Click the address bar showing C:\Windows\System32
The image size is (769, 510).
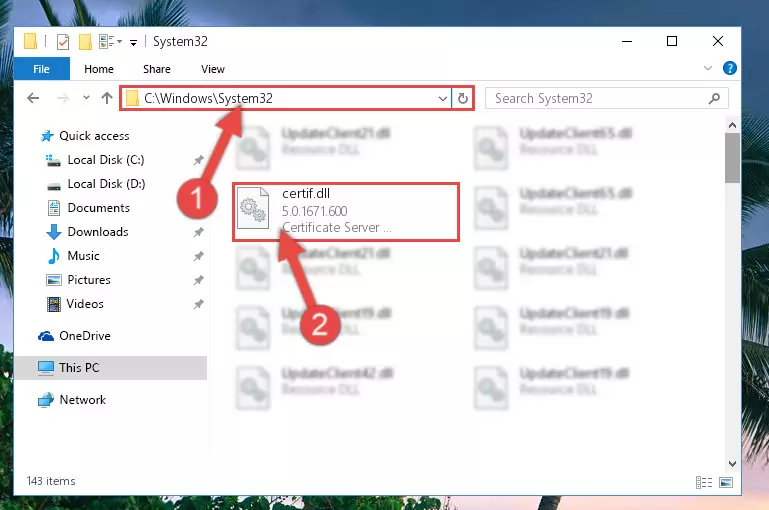285,98
